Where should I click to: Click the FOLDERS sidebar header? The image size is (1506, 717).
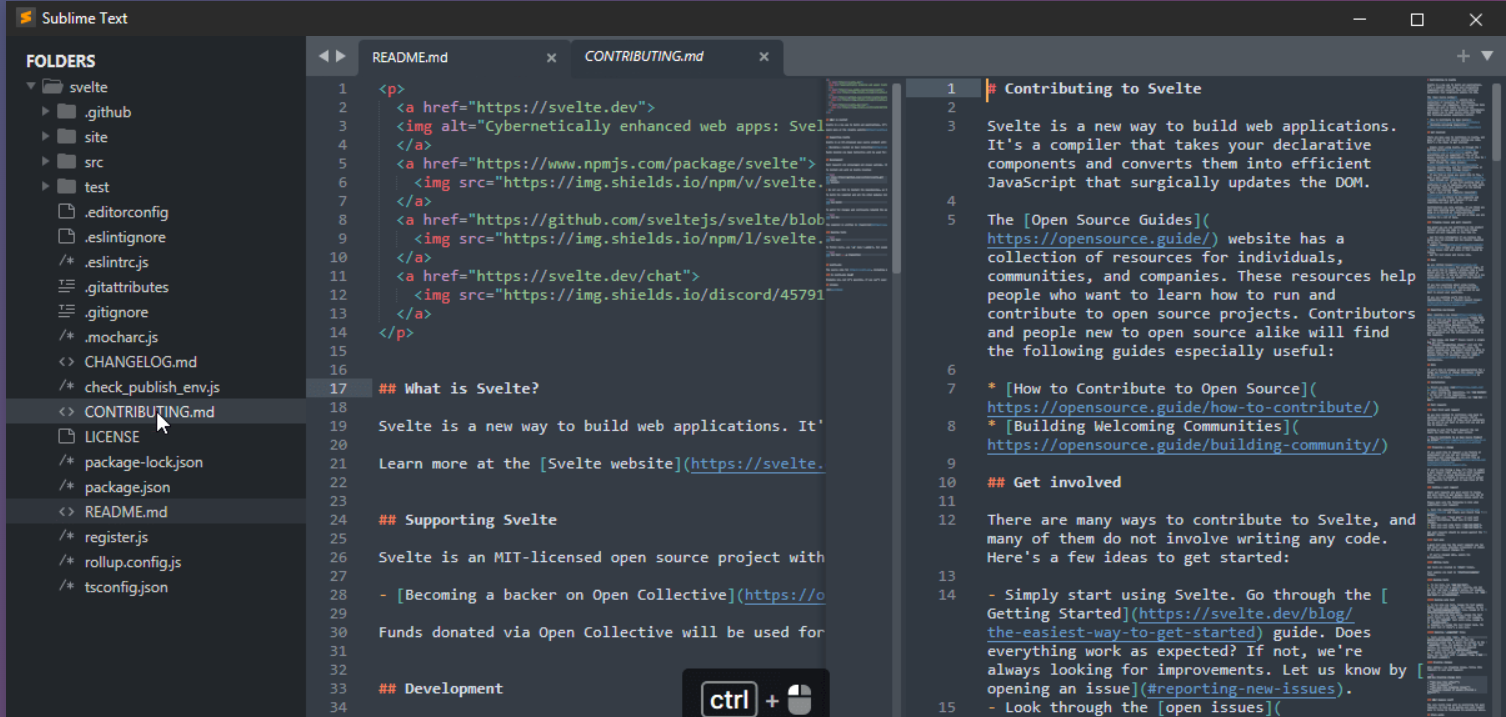[x=61, y=61]
